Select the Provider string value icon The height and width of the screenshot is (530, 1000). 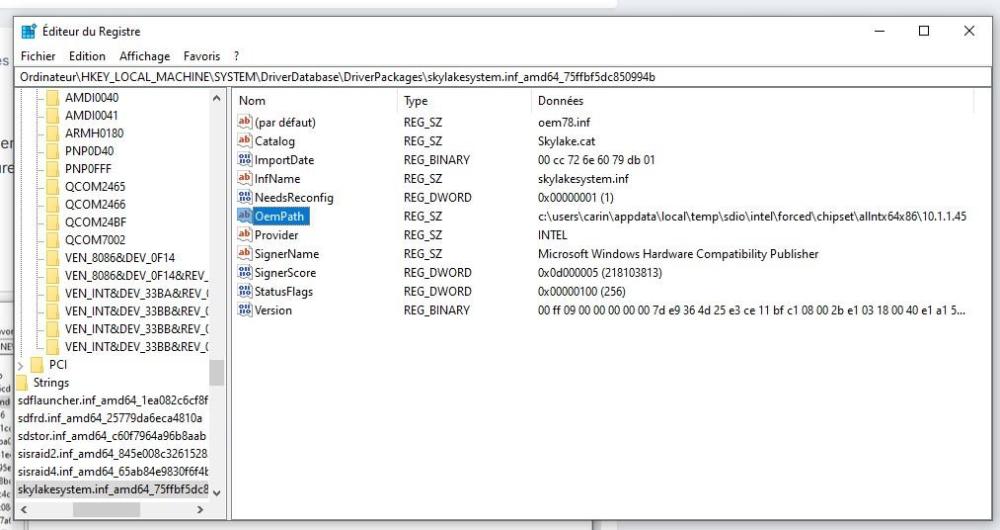(244, 235)
